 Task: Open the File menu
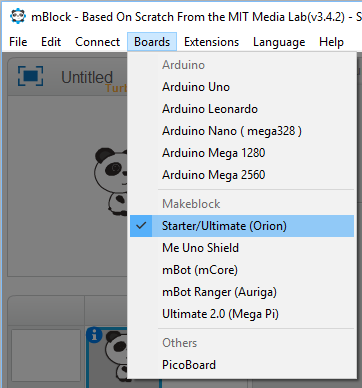point(18,42)
